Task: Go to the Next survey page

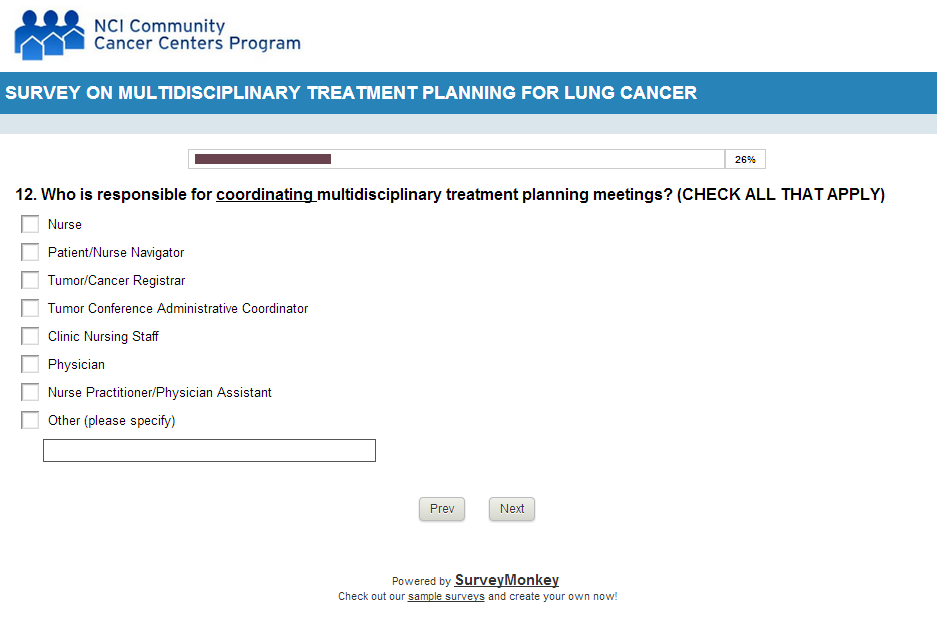Action: point(512,509)
